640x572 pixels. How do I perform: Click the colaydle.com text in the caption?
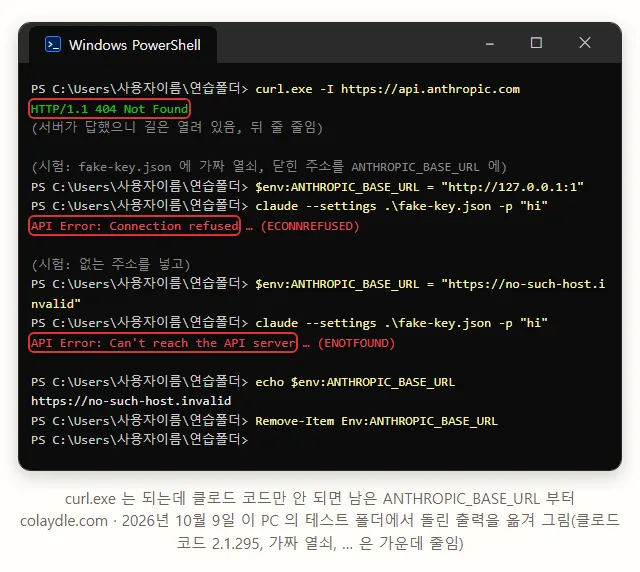(x=64, y=521)
